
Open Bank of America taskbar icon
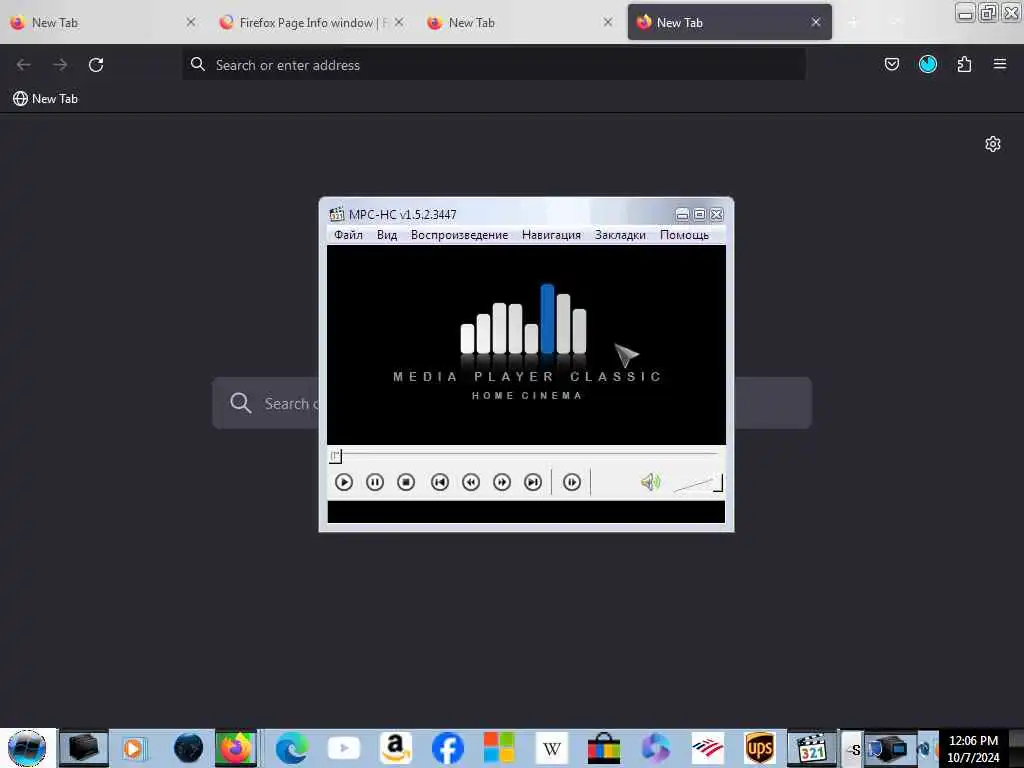708,748
